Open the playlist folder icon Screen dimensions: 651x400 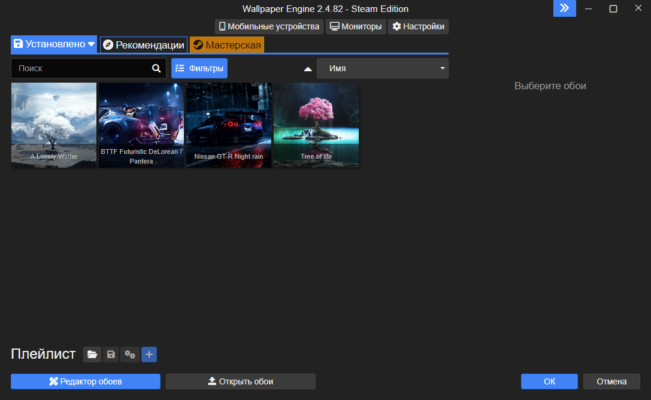tap(92, 354)
